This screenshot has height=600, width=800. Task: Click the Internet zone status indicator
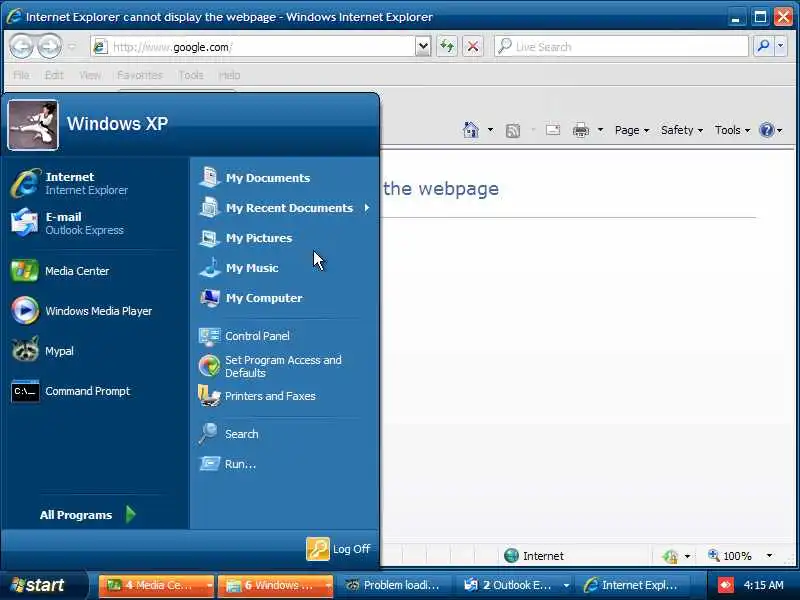click(x=534, y=556)
